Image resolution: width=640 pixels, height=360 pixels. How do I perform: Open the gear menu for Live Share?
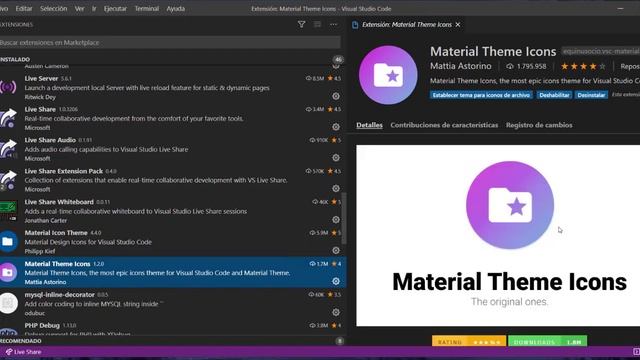pyautogui.click(x=336, y=127)
